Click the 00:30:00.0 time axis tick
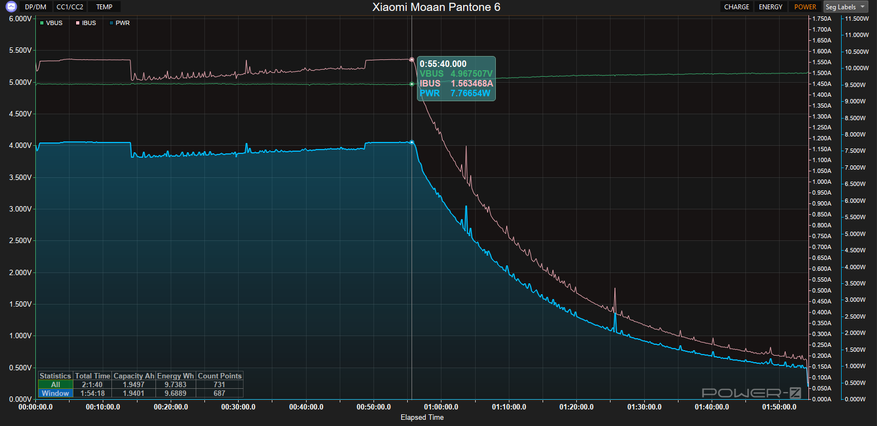The image size is (877, 426). click(239, 408)
